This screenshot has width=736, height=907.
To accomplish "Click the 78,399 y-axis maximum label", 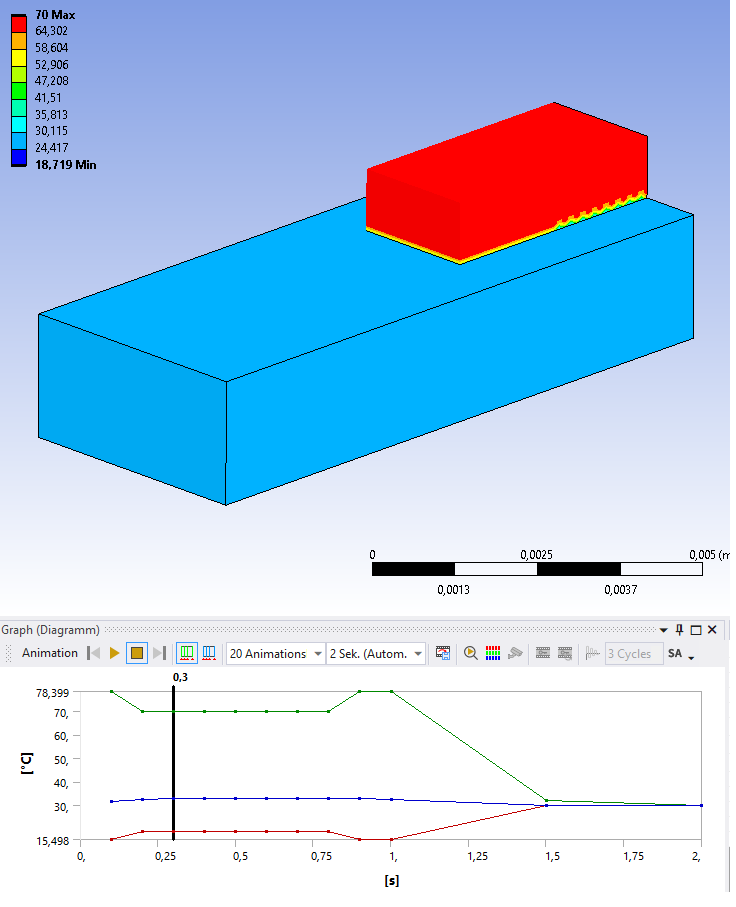I will [53, 693].
